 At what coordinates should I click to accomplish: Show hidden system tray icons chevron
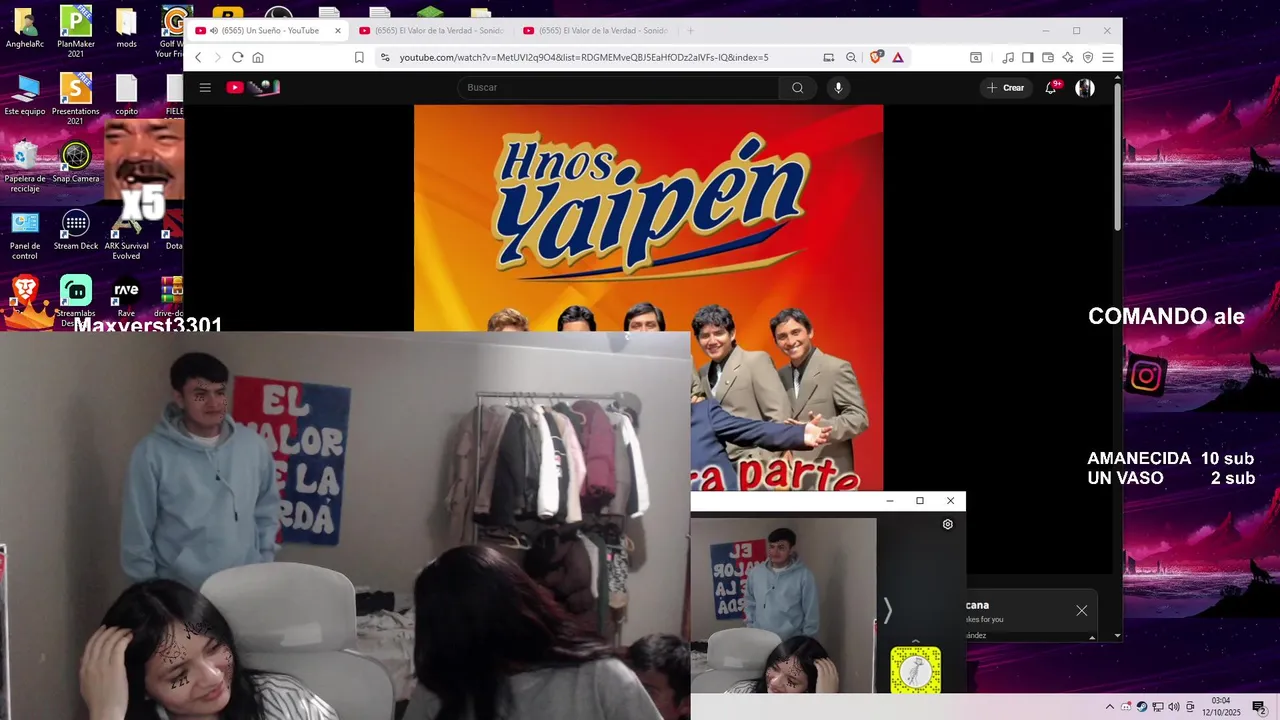(x=1109, y=707)
